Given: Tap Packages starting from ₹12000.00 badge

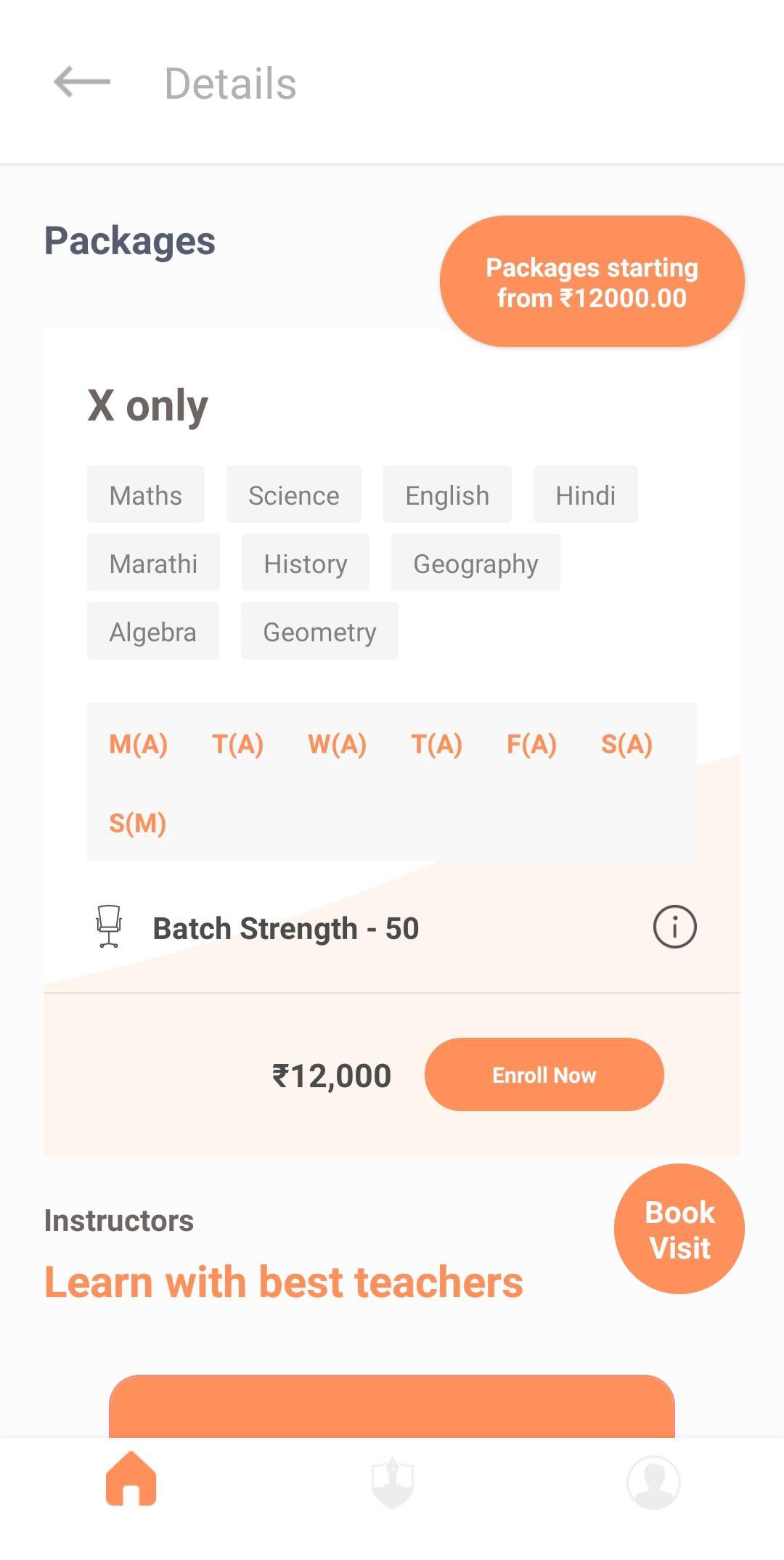Looking at the screenshot, I should click(592, 282).
